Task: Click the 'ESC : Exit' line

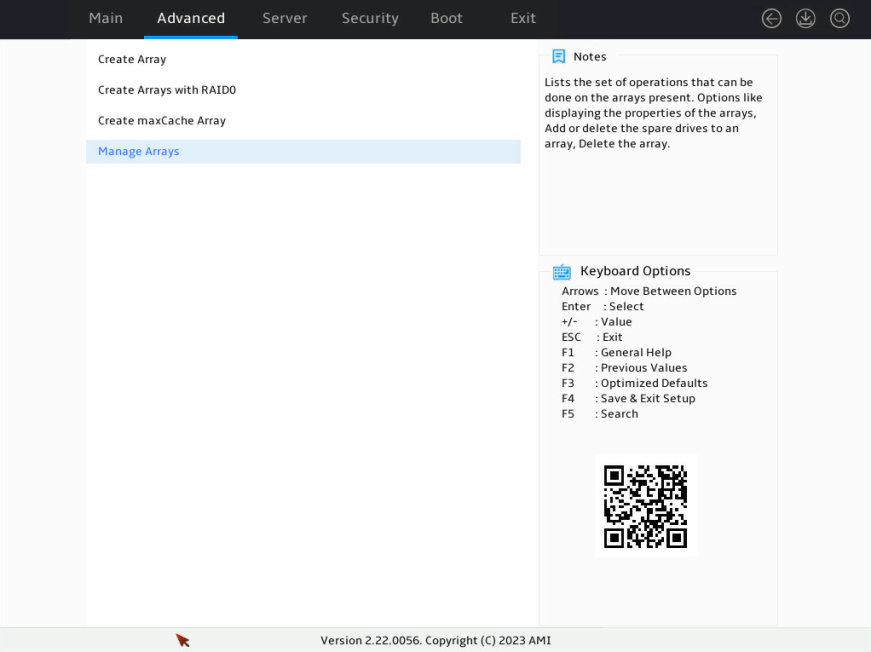Action: click(x=592, y=337)
